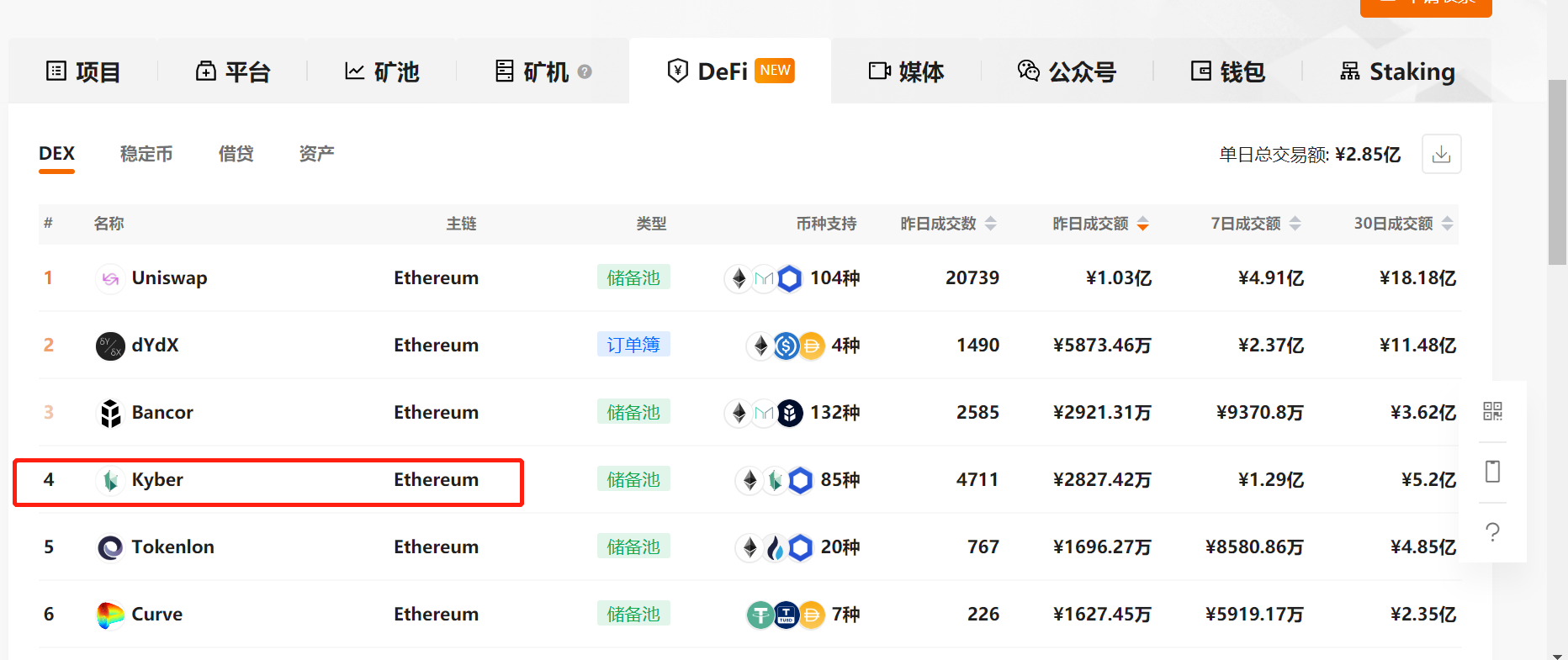This screenshot has width=1568, height=660.
Task: Click the vertical page scrollbar thumb
Action: pos(1557,172)
